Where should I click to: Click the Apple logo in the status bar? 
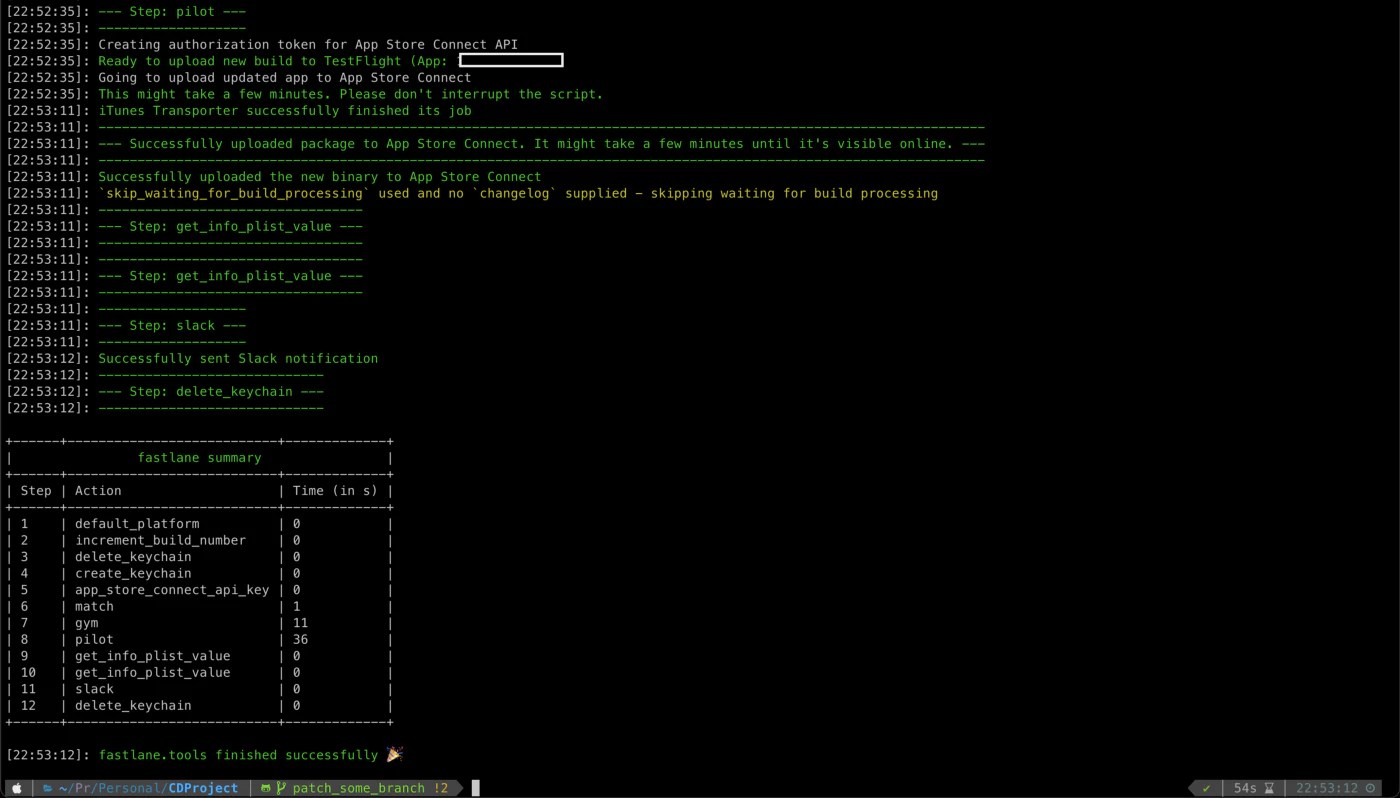click(x=17, y=788)
